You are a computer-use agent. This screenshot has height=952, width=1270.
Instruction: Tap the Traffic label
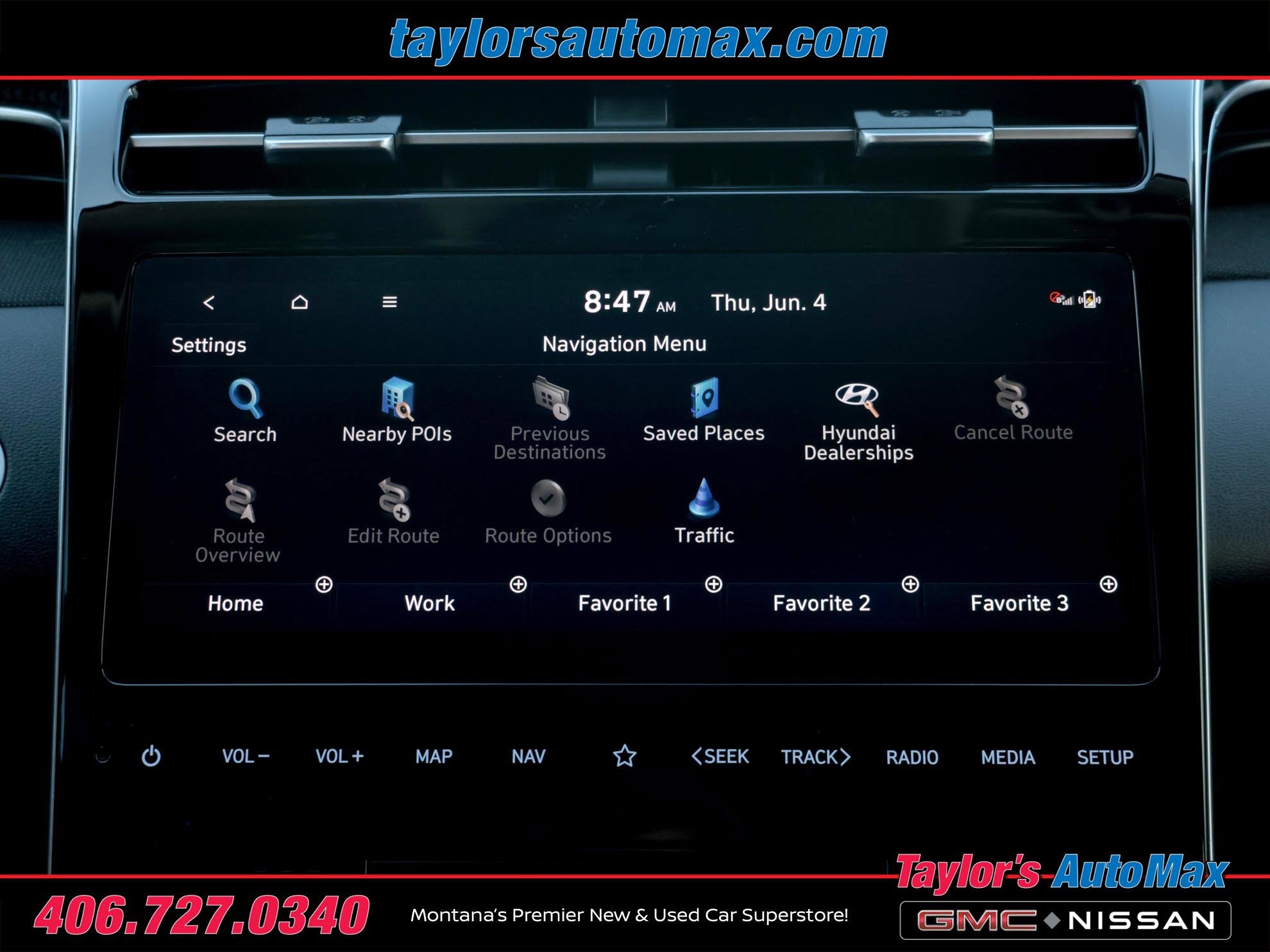[x=704, y=535]
